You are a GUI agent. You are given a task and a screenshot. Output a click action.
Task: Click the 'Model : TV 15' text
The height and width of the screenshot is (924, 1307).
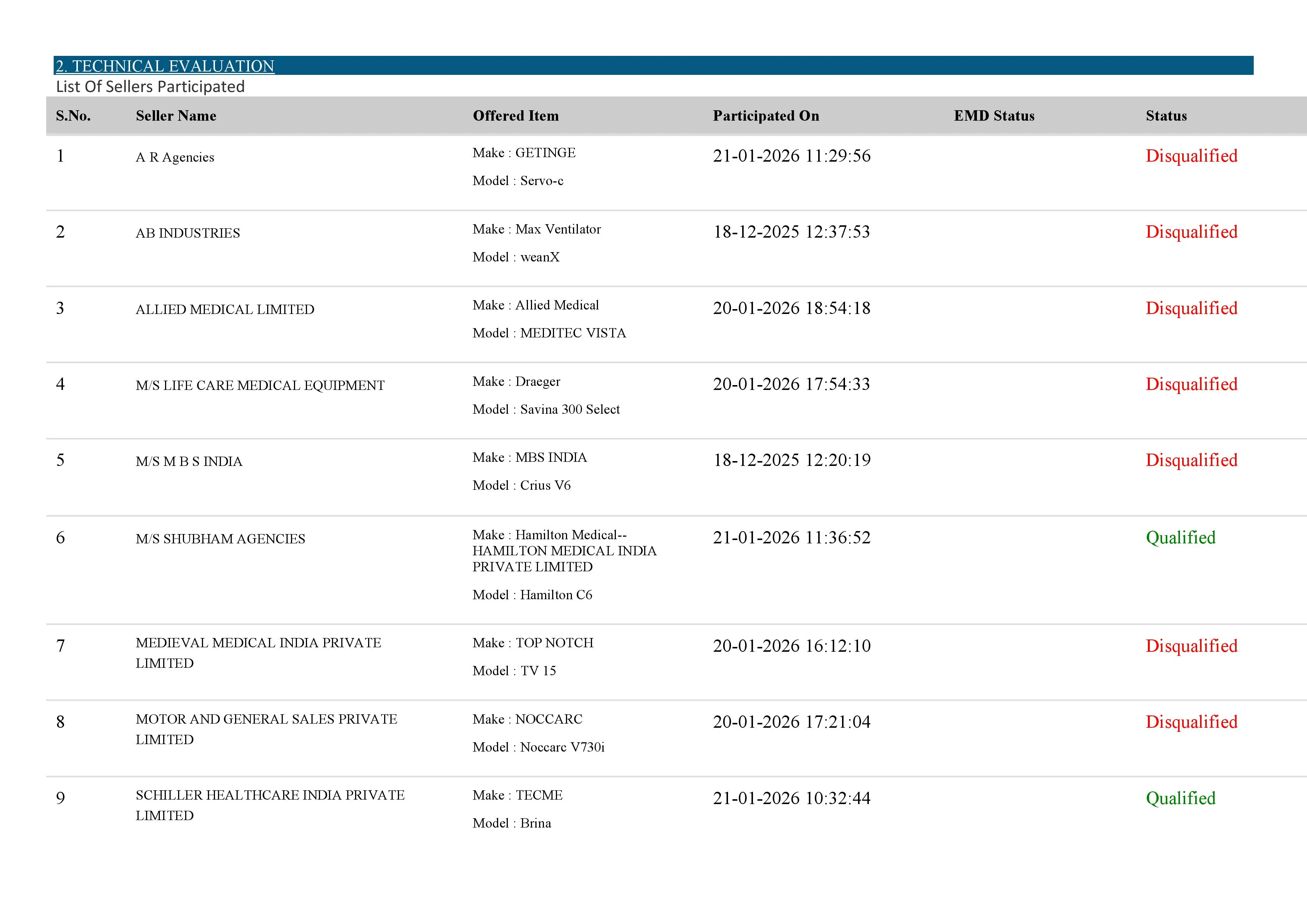pos(514,671)
